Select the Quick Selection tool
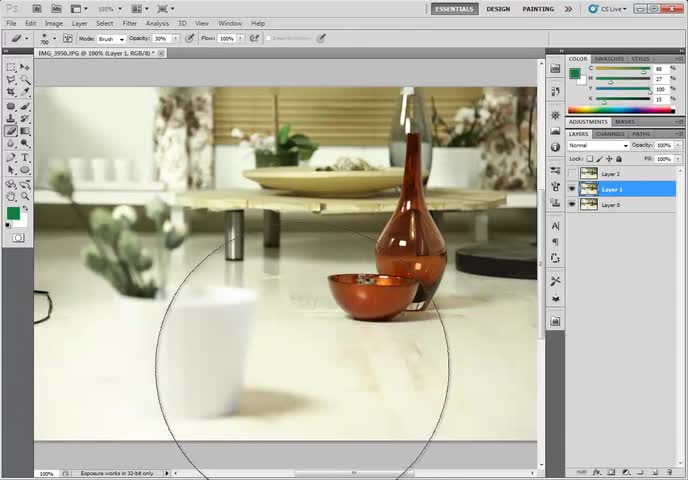 [25, 79]
